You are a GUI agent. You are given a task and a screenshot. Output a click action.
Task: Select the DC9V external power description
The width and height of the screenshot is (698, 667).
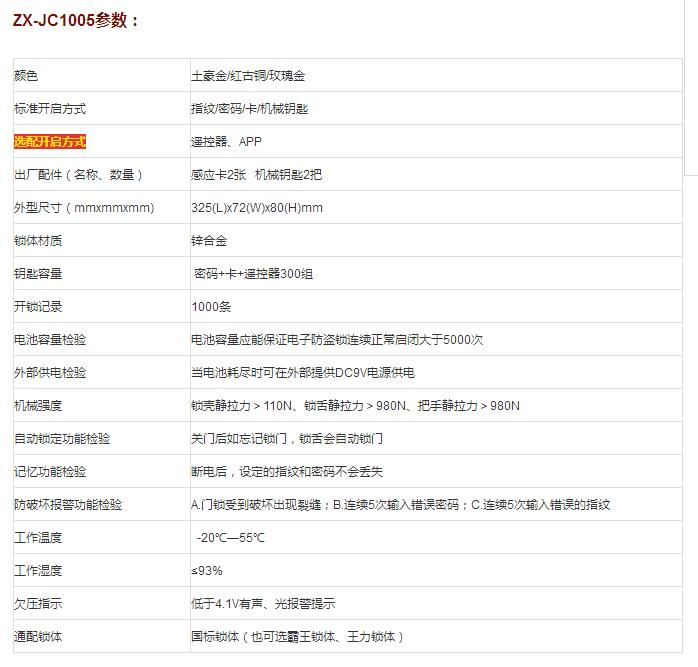coord(302,373)
